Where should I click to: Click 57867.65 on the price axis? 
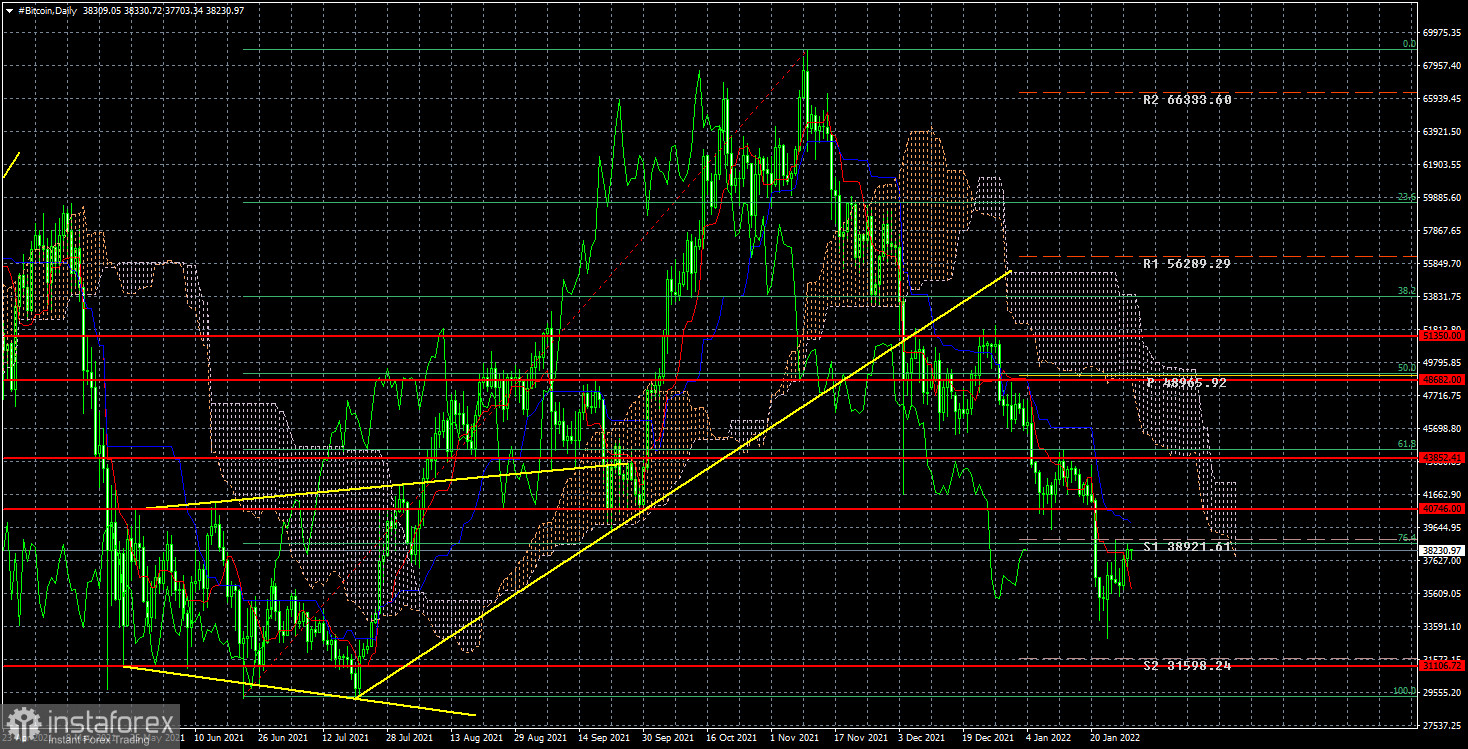[x=1442, y=231]
